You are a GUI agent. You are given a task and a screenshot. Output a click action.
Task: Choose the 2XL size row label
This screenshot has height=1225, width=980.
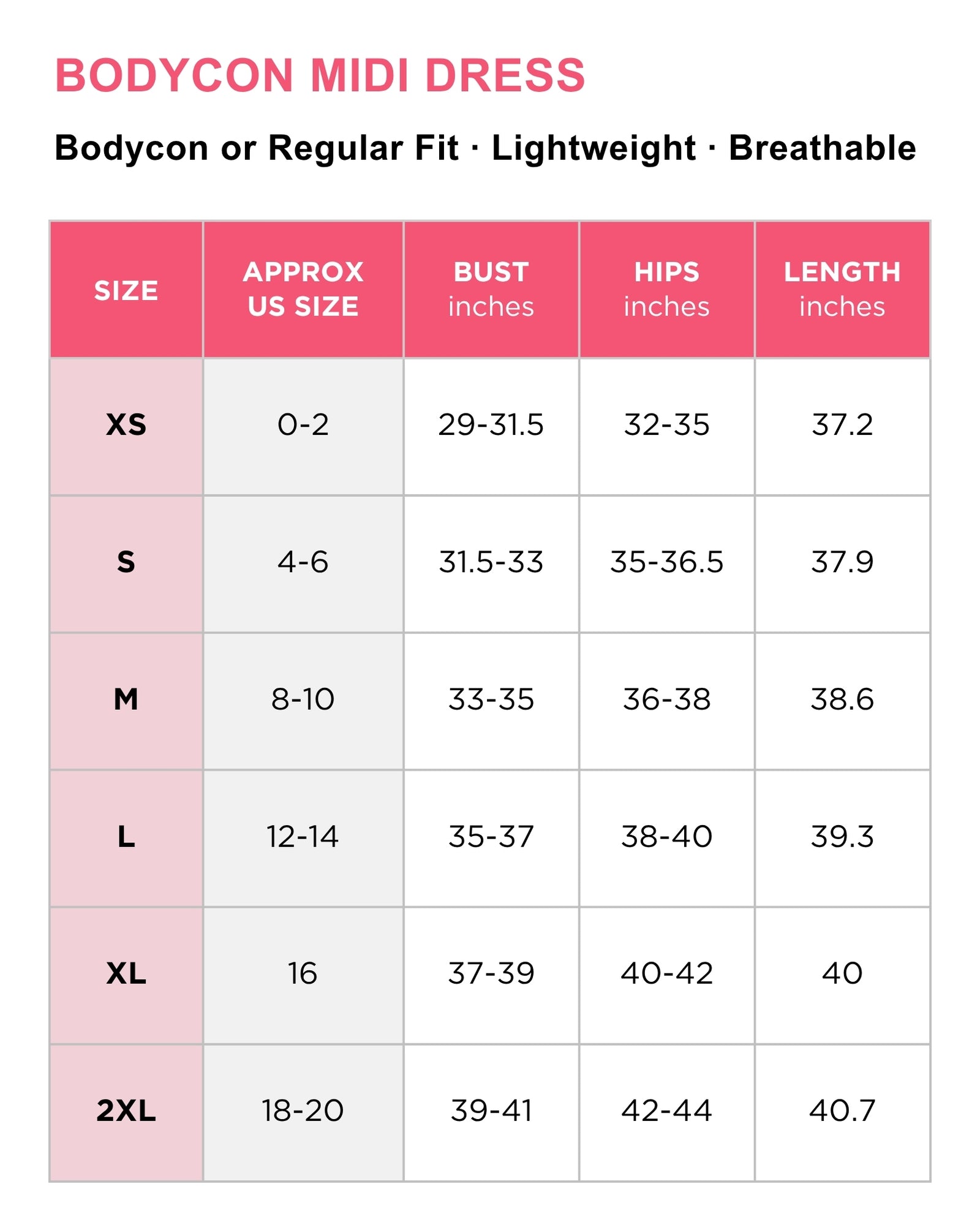point(126,1112)
